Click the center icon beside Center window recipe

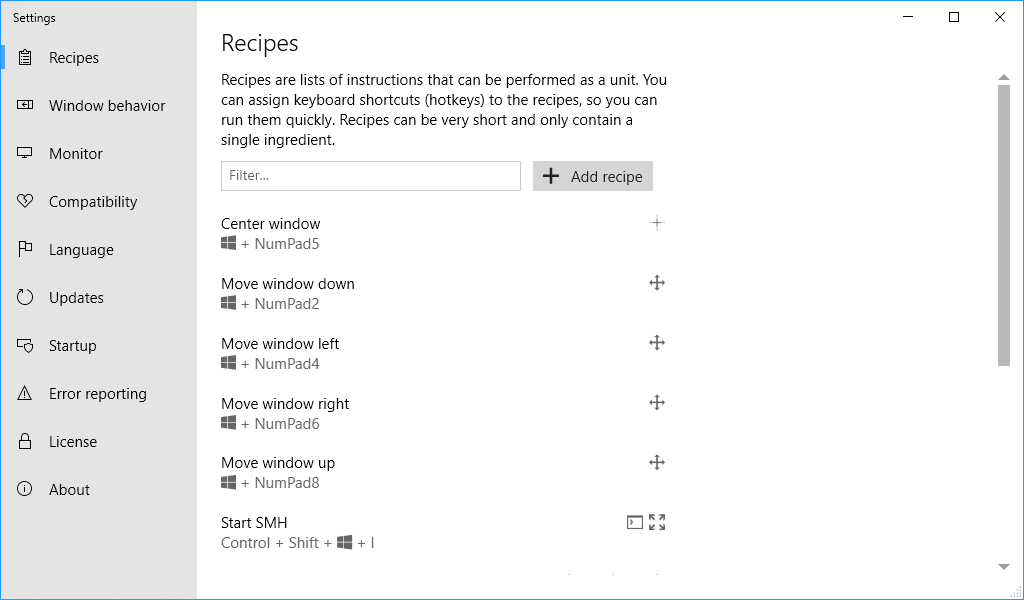[657, 223]
